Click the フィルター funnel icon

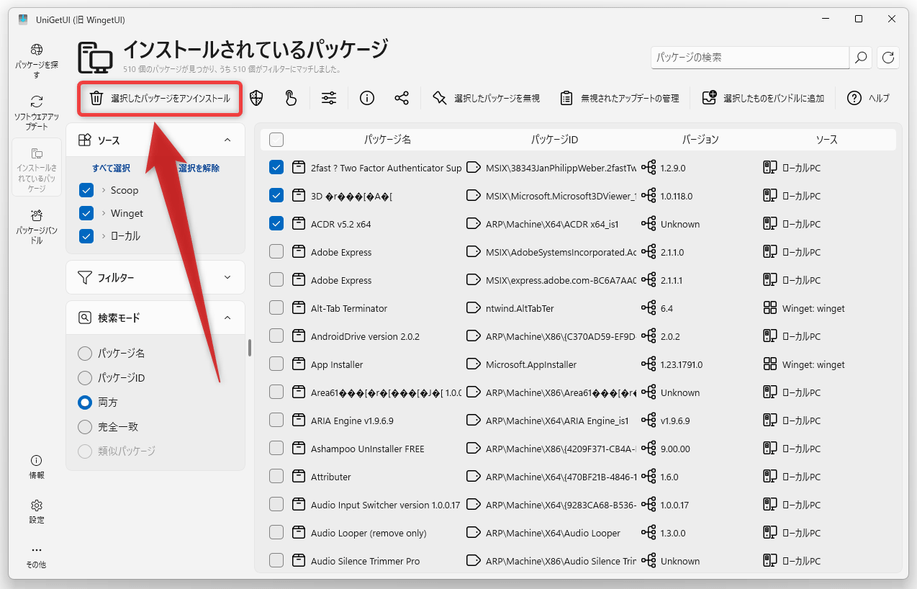tap(85, 277)
